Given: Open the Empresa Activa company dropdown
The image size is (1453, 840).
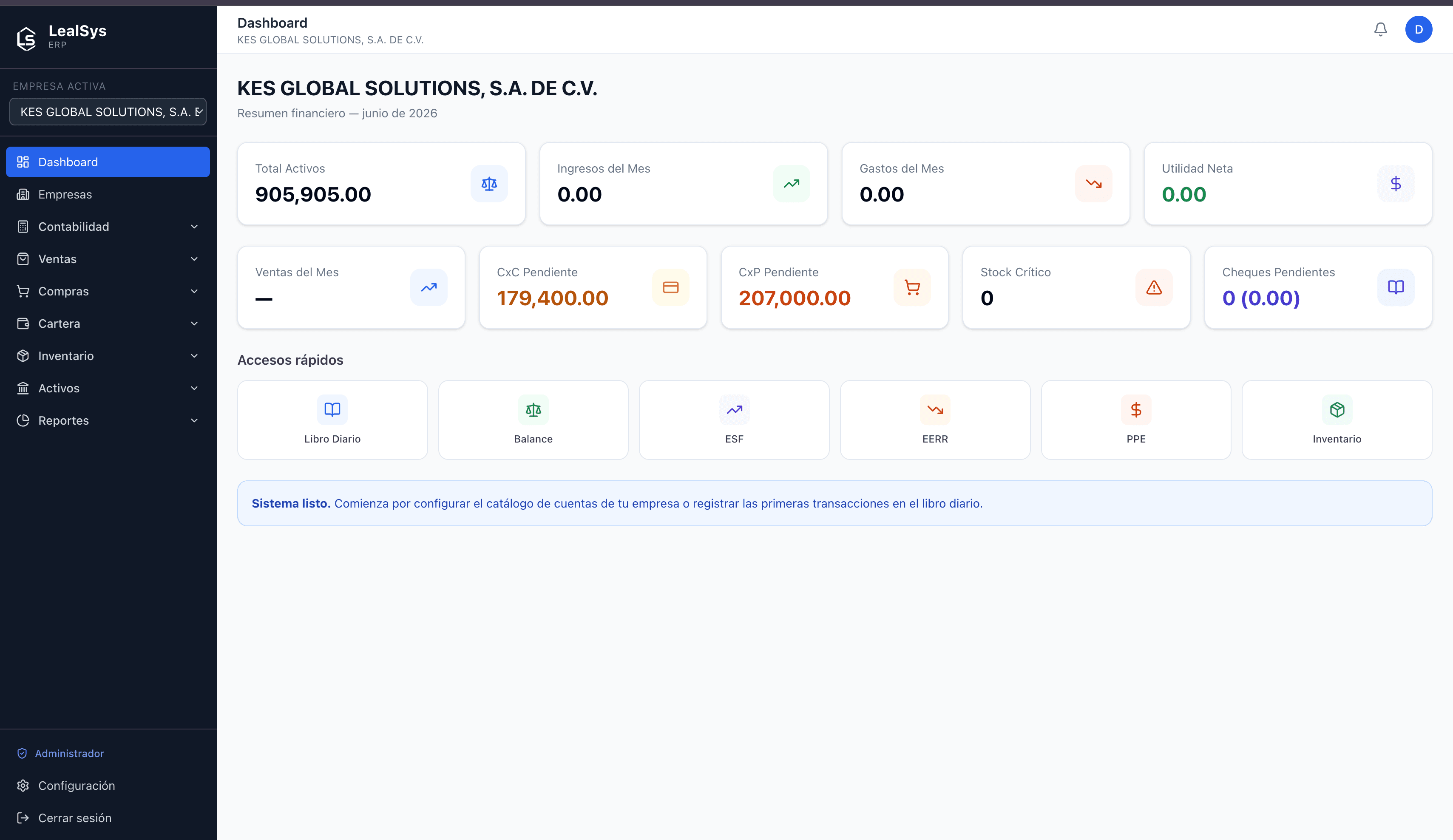Looking at the screenshot, I should point(108,112).
